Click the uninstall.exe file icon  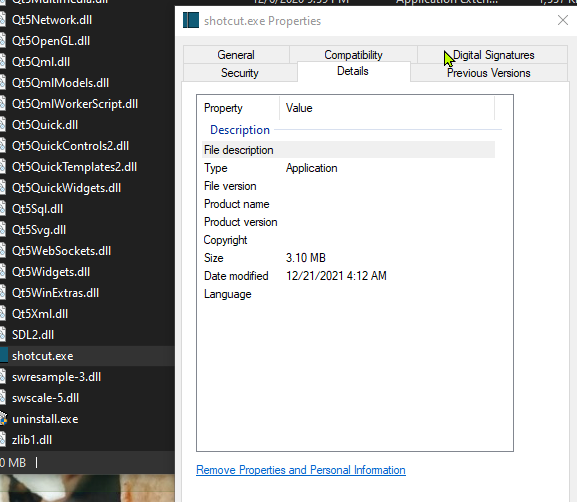click(3, 419)
